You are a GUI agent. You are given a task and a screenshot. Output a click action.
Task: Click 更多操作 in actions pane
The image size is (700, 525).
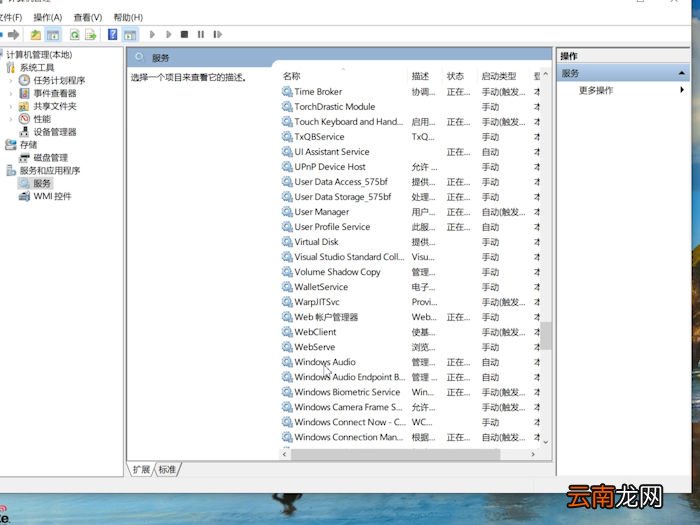(596, 91)
